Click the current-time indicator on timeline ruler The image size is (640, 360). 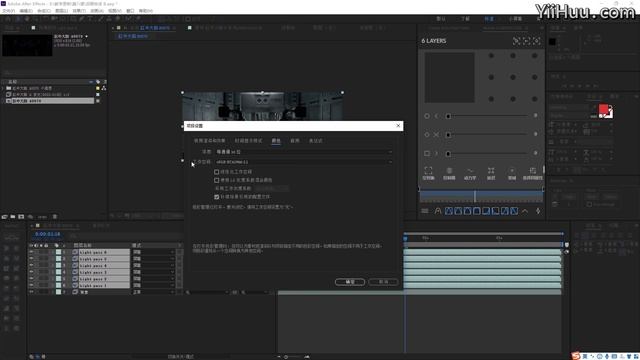tap(405, 238)
